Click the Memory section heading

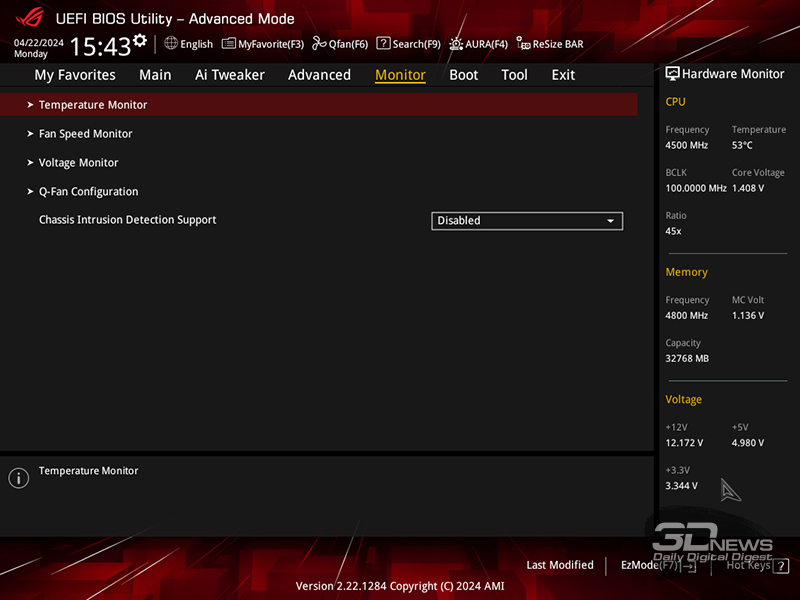pos(686,272)
